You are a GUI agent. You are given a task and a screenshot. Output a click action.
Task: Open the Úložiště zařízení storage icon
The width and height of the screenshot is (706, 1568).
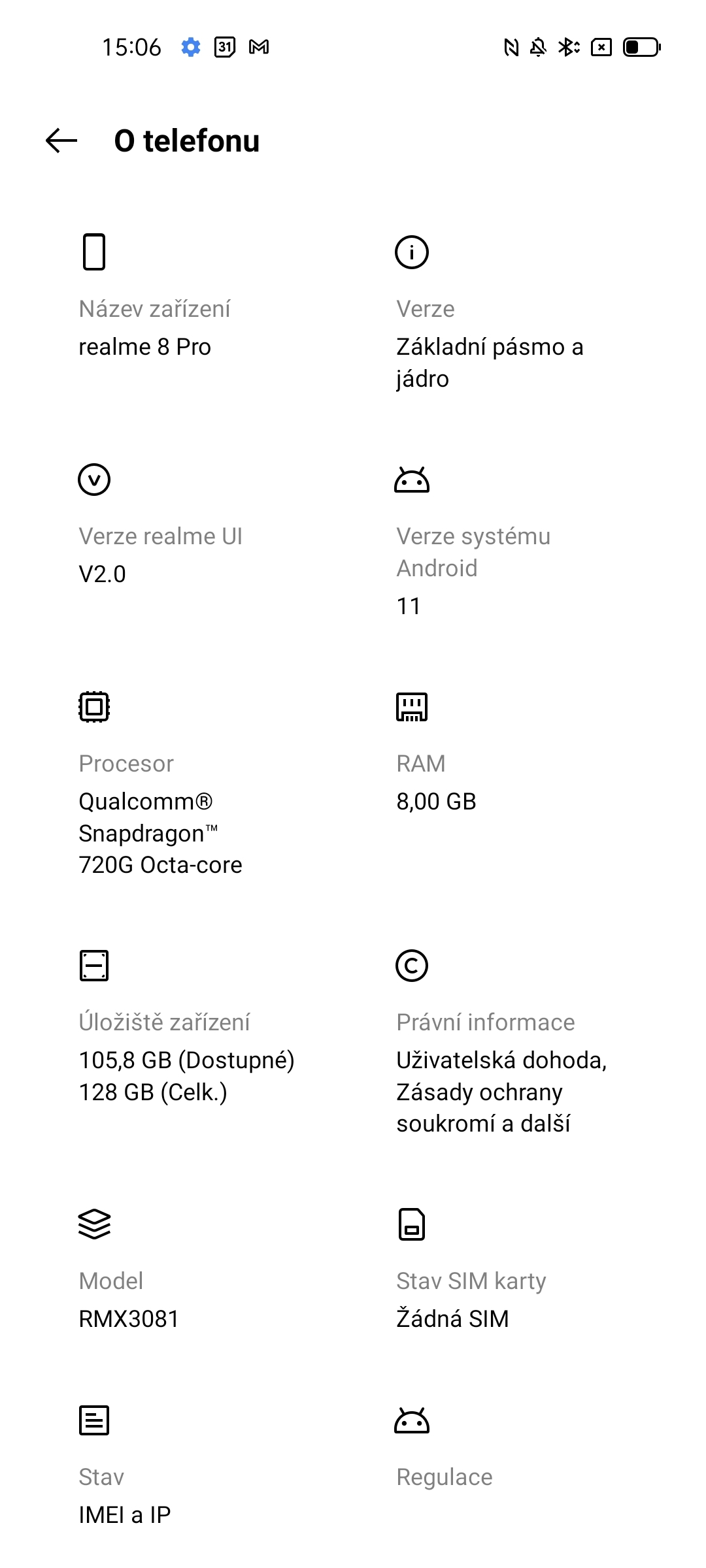click(x=95, y=965)
